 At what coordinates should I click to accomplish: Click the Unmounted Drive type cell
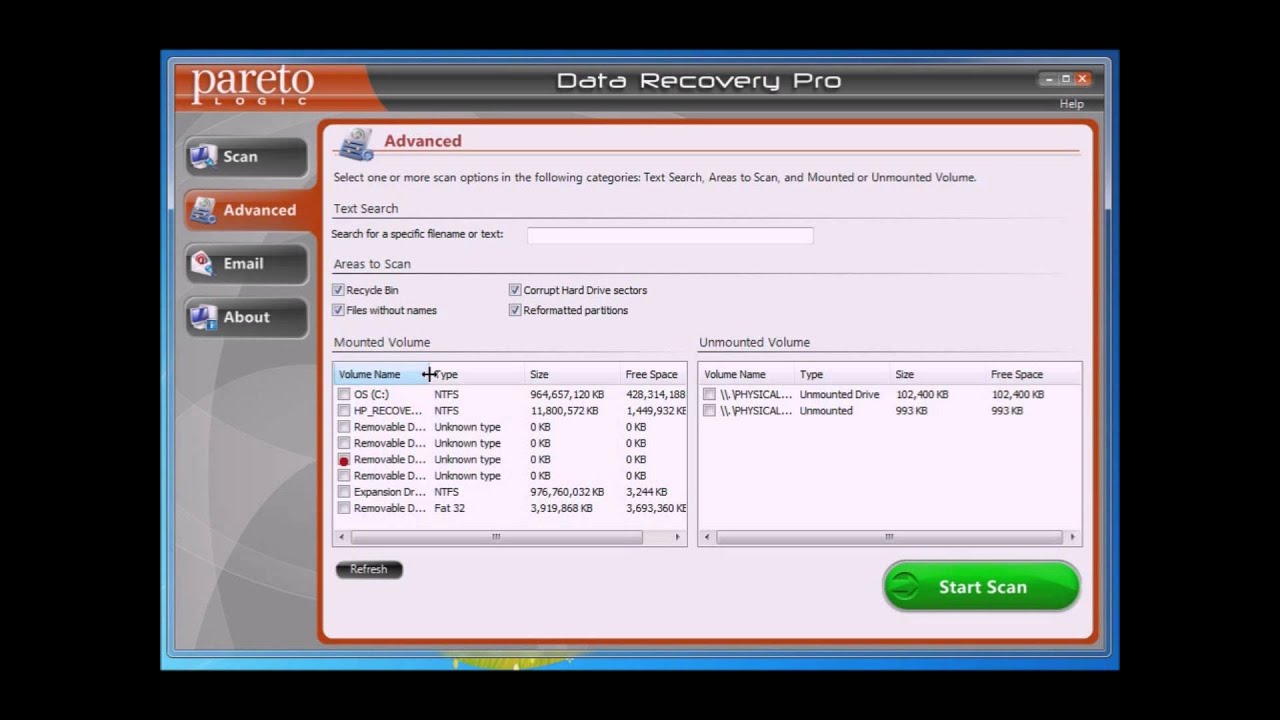coord(839,395)
